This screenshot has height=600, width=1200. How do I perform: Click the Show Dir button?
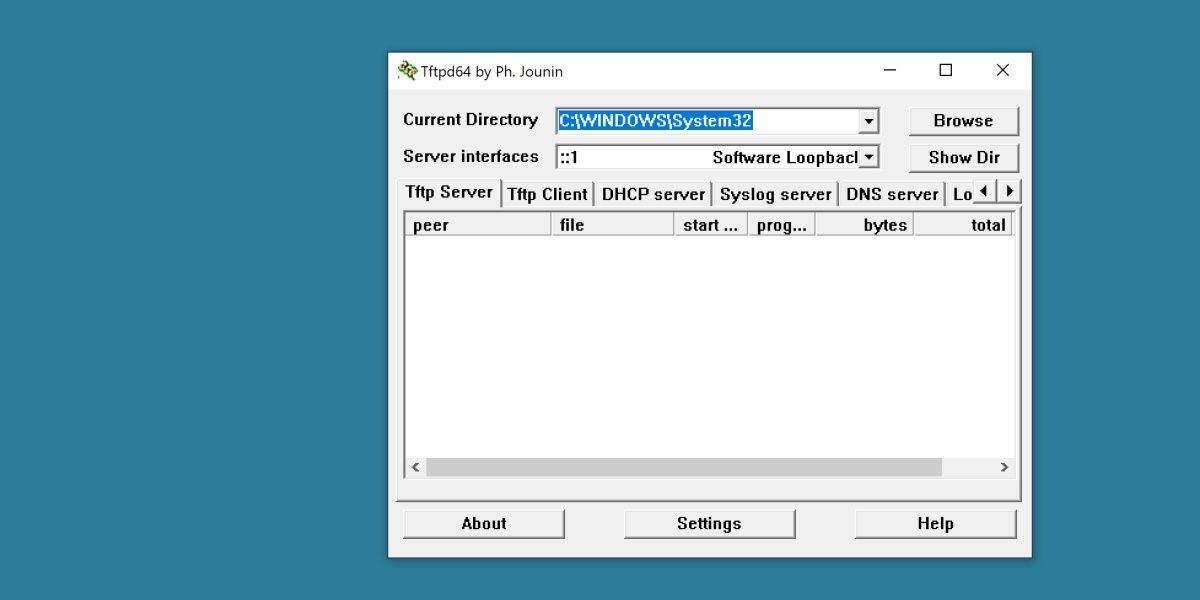[963, 158]
